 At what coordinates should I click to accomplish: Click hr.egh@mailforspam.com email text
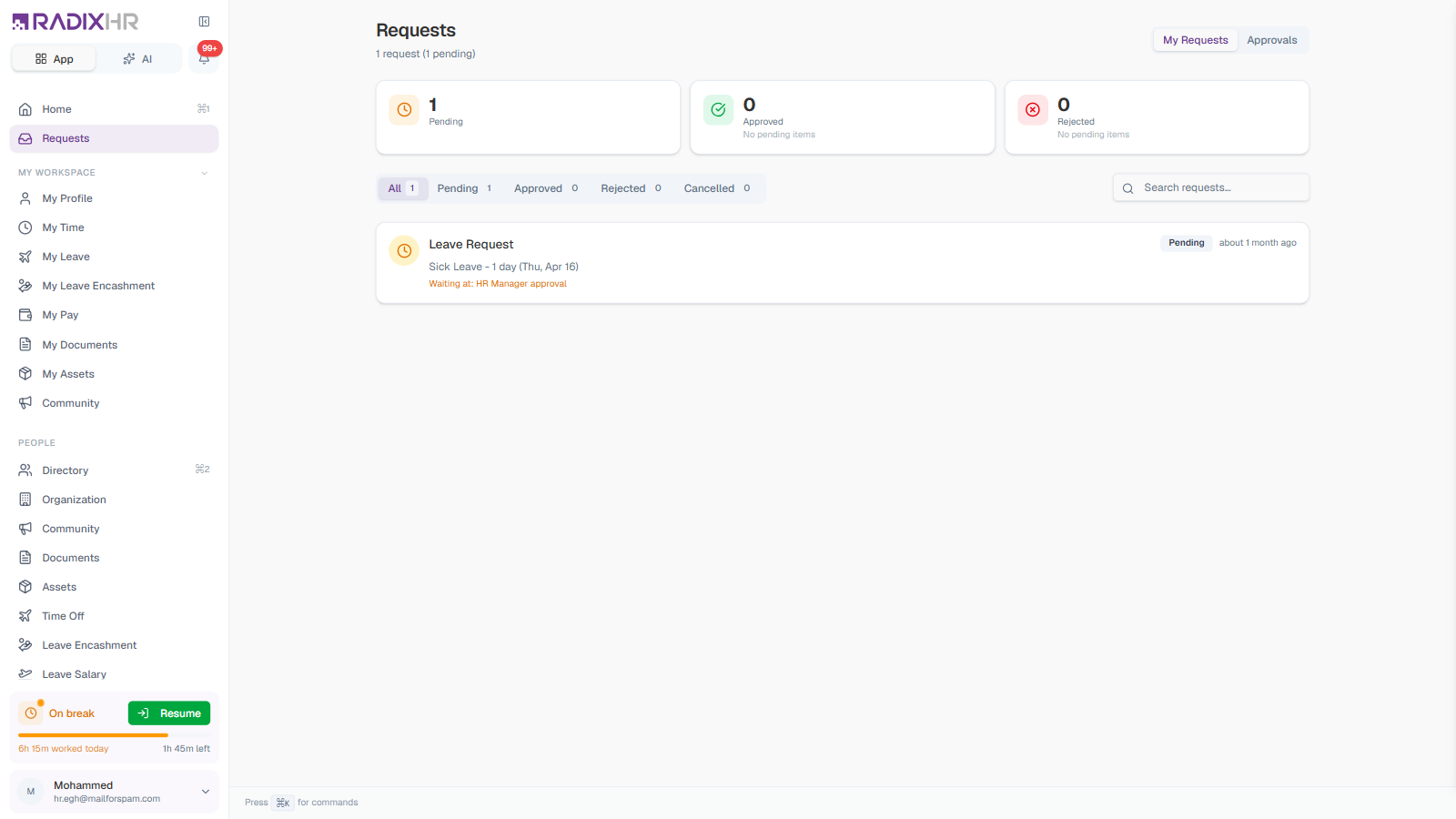pos(106,799)
